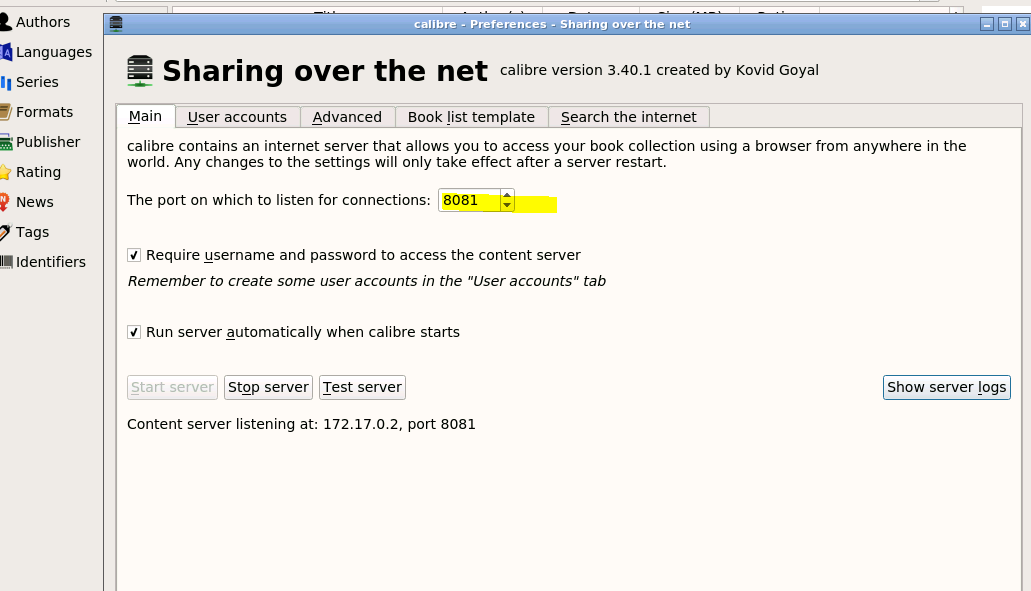Click the Stop server button
Viewport: 1031px width, 591px height.
[x=268, y=387]
